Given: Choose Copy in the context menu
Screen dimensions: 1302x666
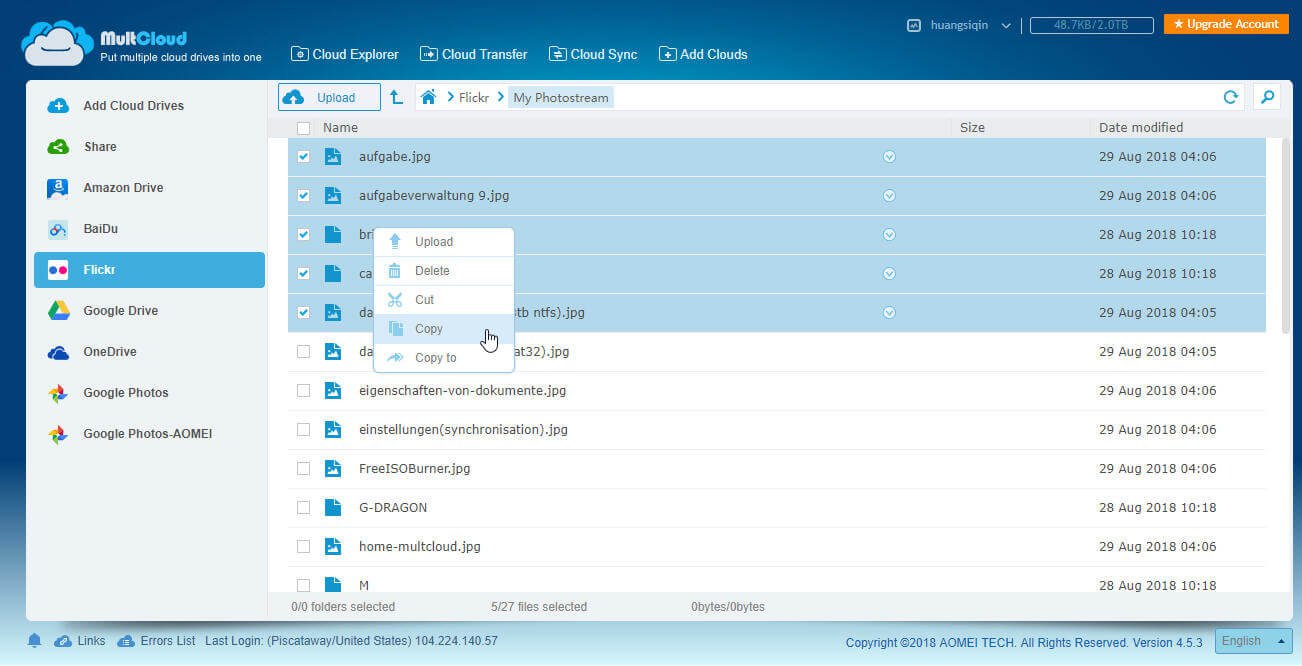Looking at the screenshot, I should coord(429,329).
